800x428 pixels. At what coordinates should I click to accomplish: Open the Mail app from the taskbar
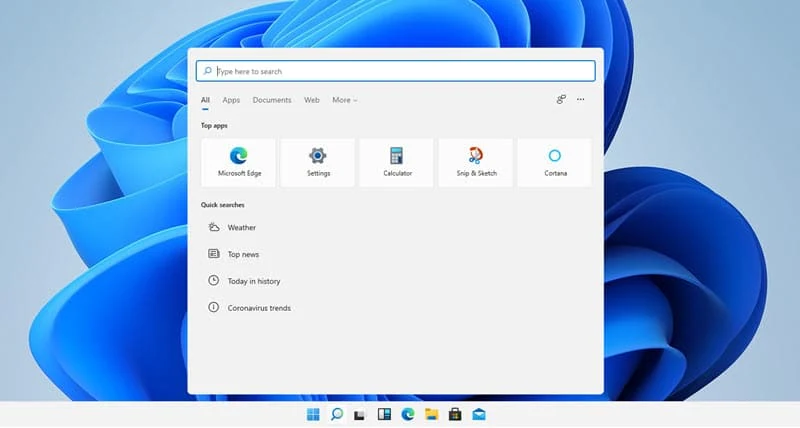[x=479, y=414]
